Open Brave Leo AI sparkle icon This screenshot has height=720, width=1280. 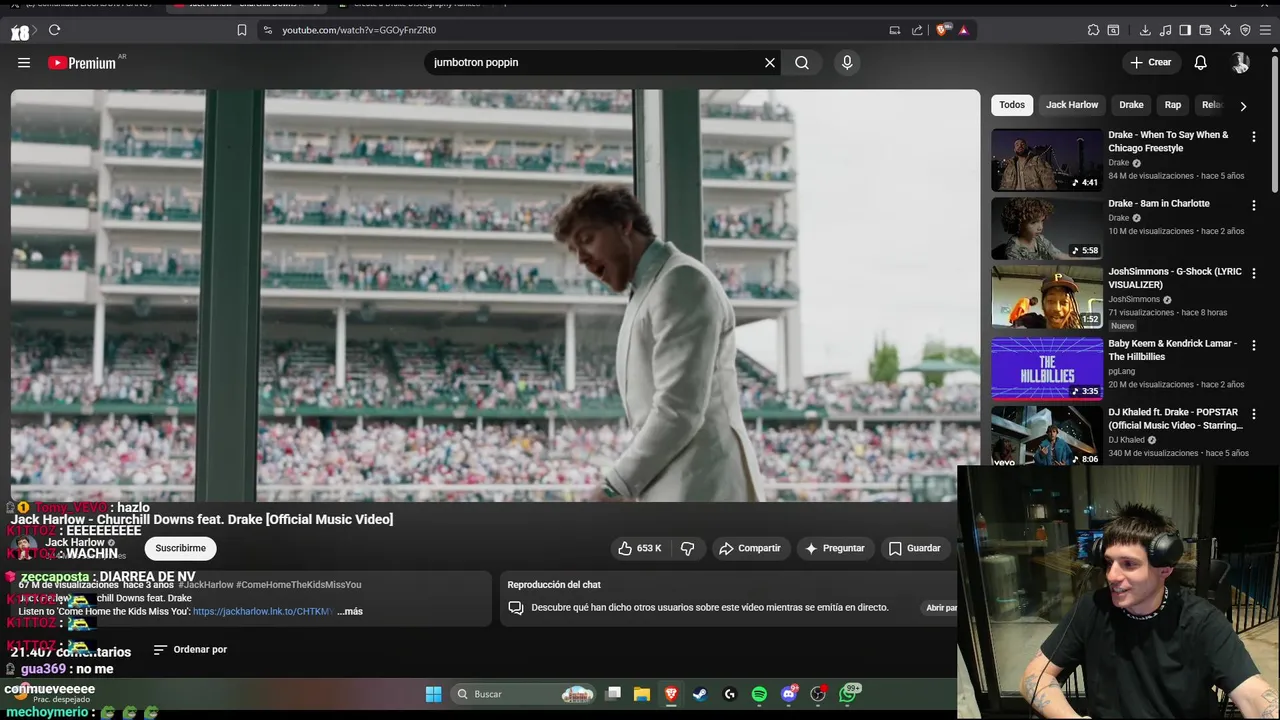click(x=1225, y=30)
